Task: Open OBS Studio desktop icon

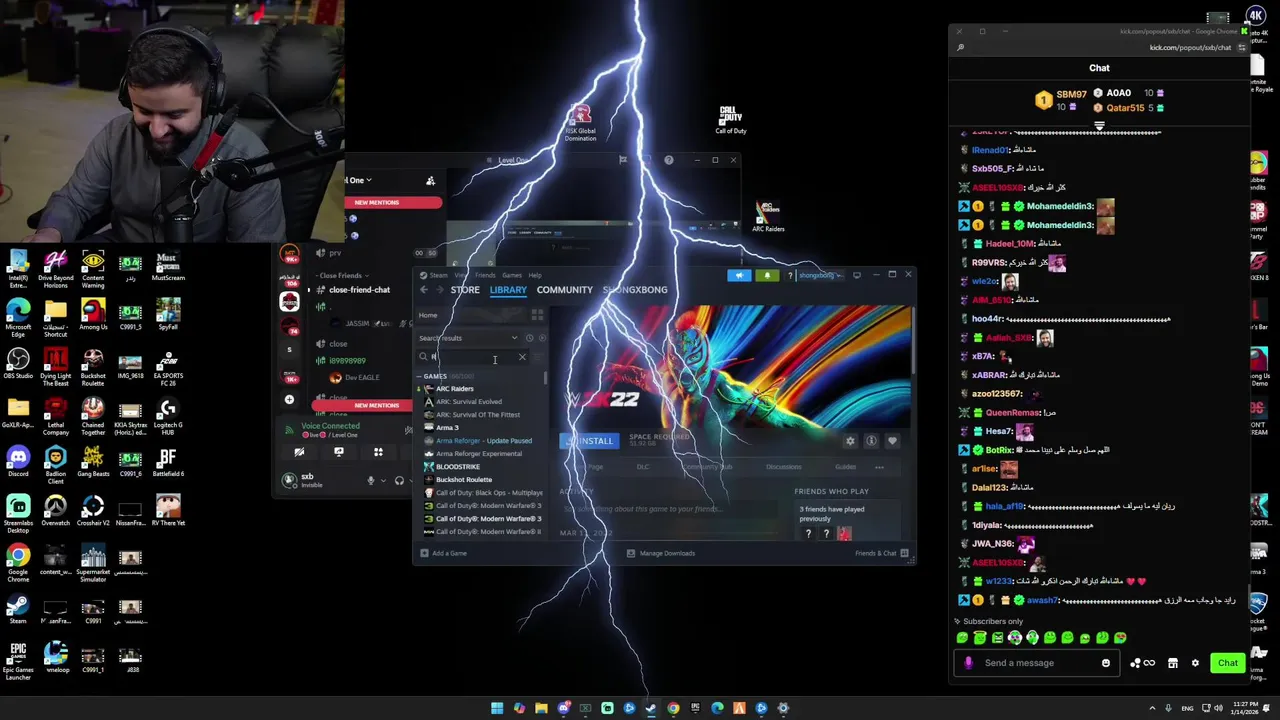Action: click(x=18, y=363)
